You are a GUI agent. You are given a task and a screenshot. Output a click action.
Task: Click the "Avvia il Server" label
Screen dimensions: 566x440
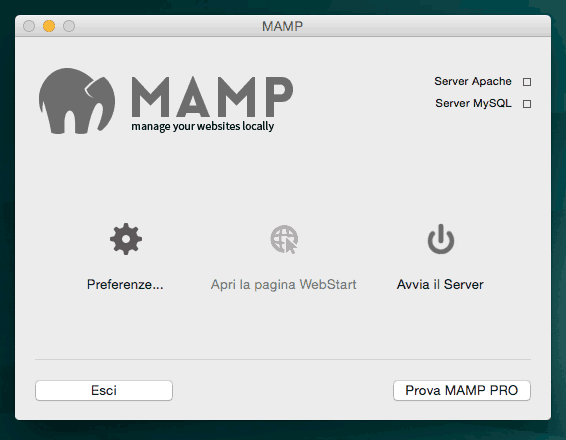(x=440, y=284)
